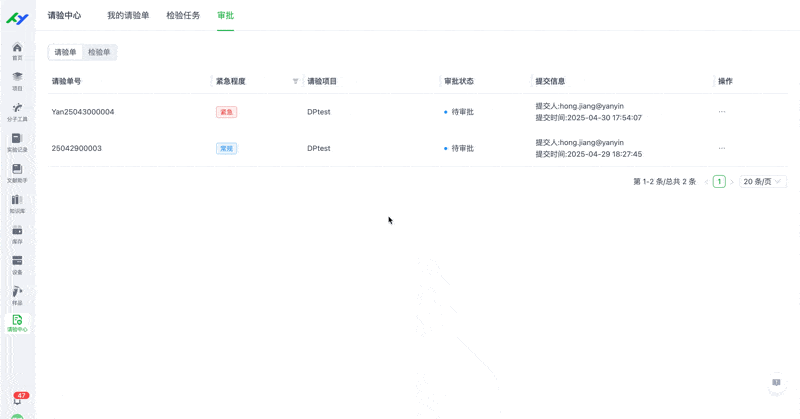Click request number 25042900003
This screenshot has width=800, height=419.
click(77, 149)
